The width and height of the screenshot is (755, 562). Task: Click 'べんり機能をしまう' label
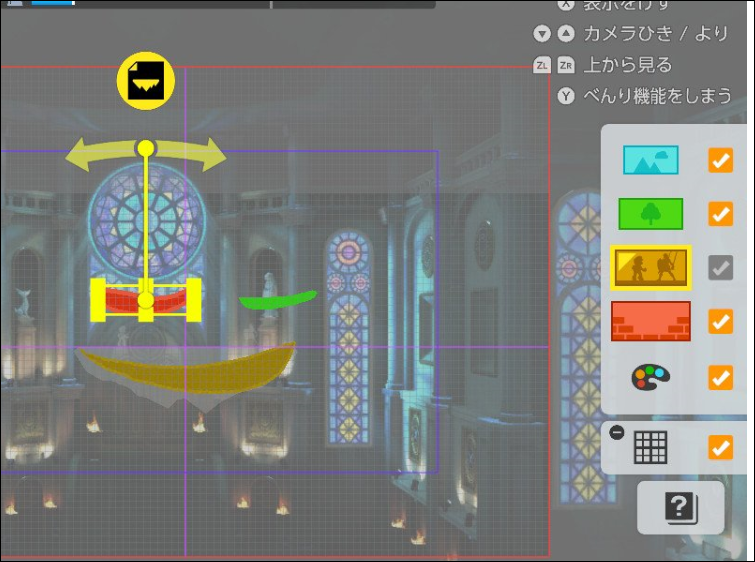(657, 96)
